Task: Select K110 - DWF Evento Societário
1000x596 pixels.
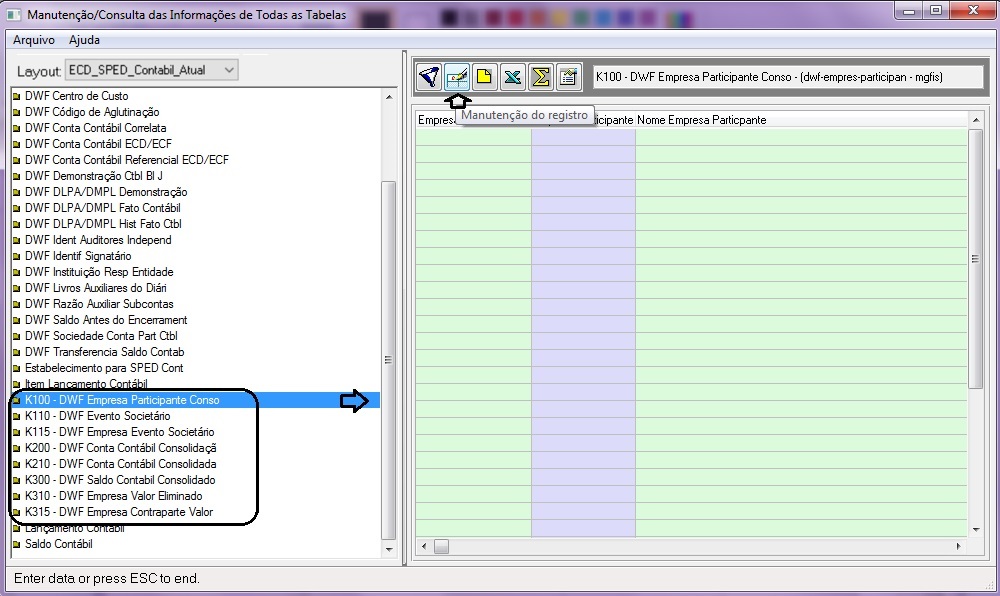Action: pyautogui.click(x=98, y=416)
